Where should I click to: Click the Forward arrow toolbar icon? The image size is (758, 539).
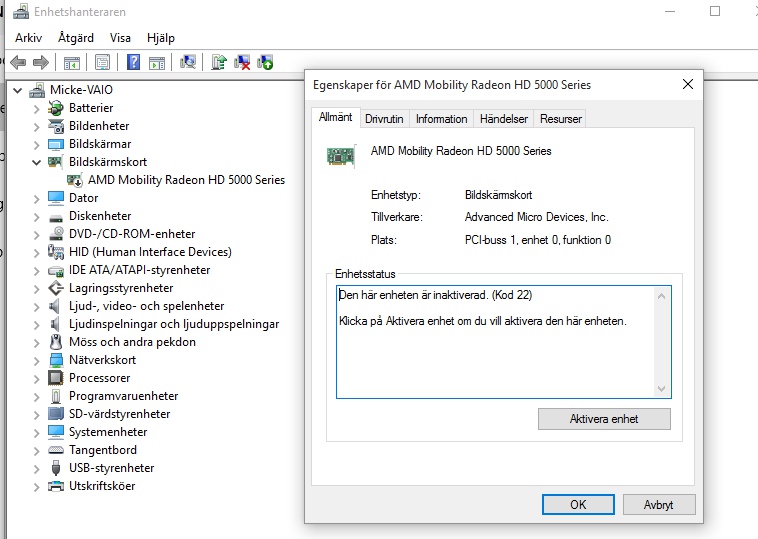tap(41, 62)
